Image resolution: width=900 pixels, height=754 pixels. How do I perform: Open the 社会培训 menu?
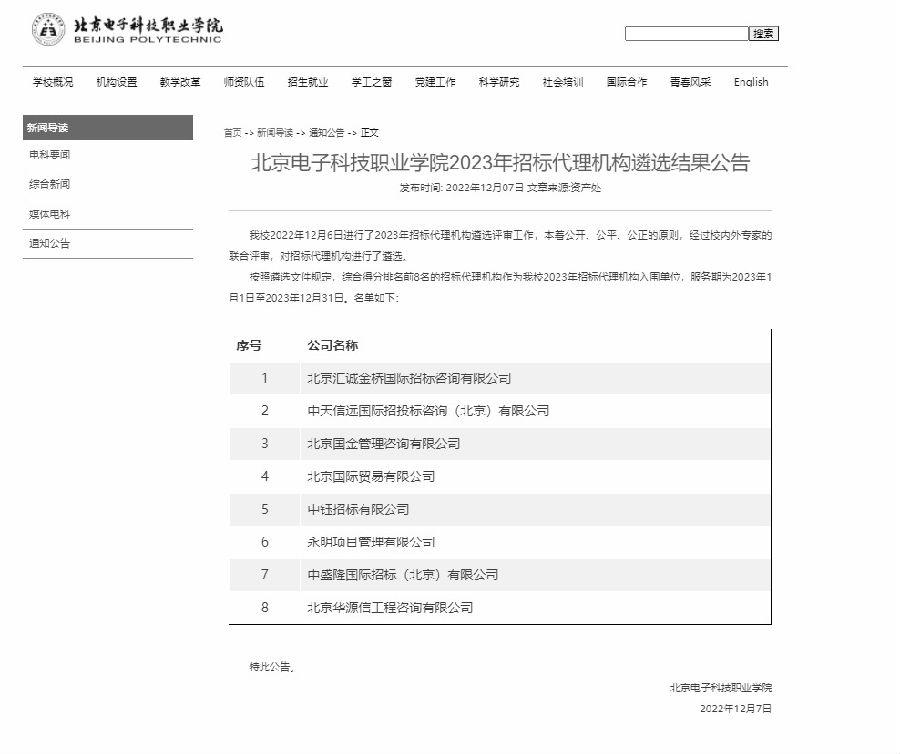click(563, 82)
